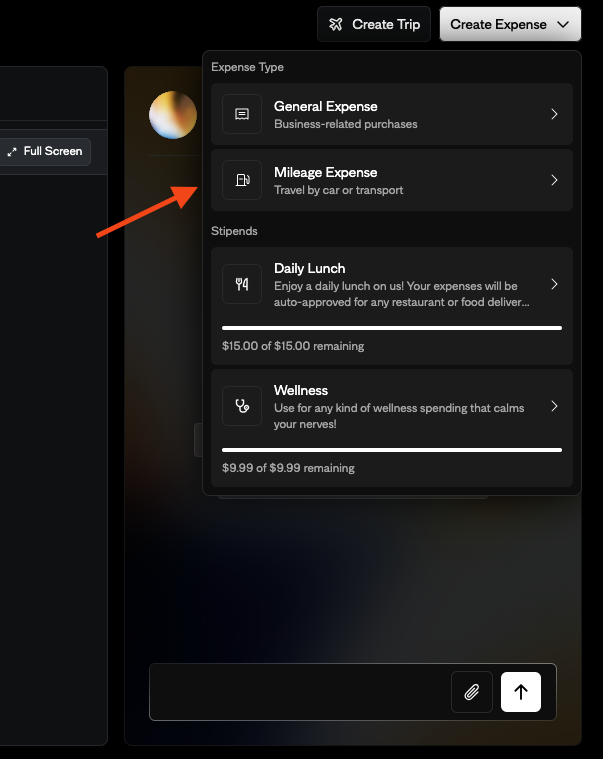Screen dimensions: 603x759
Task: Click the Create Expense dropdown chevron
Action: [563, 24]
